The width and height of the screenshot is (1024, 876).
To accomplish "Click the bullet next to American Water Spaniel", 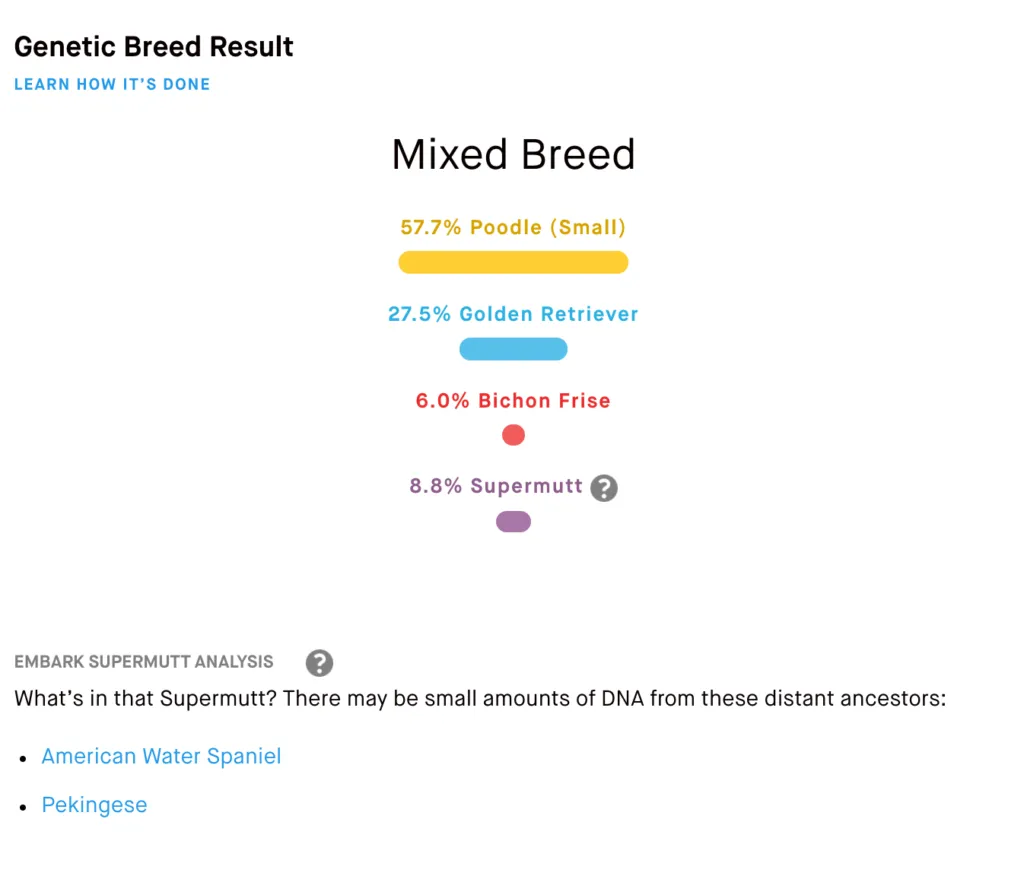I will pos(23,758).
